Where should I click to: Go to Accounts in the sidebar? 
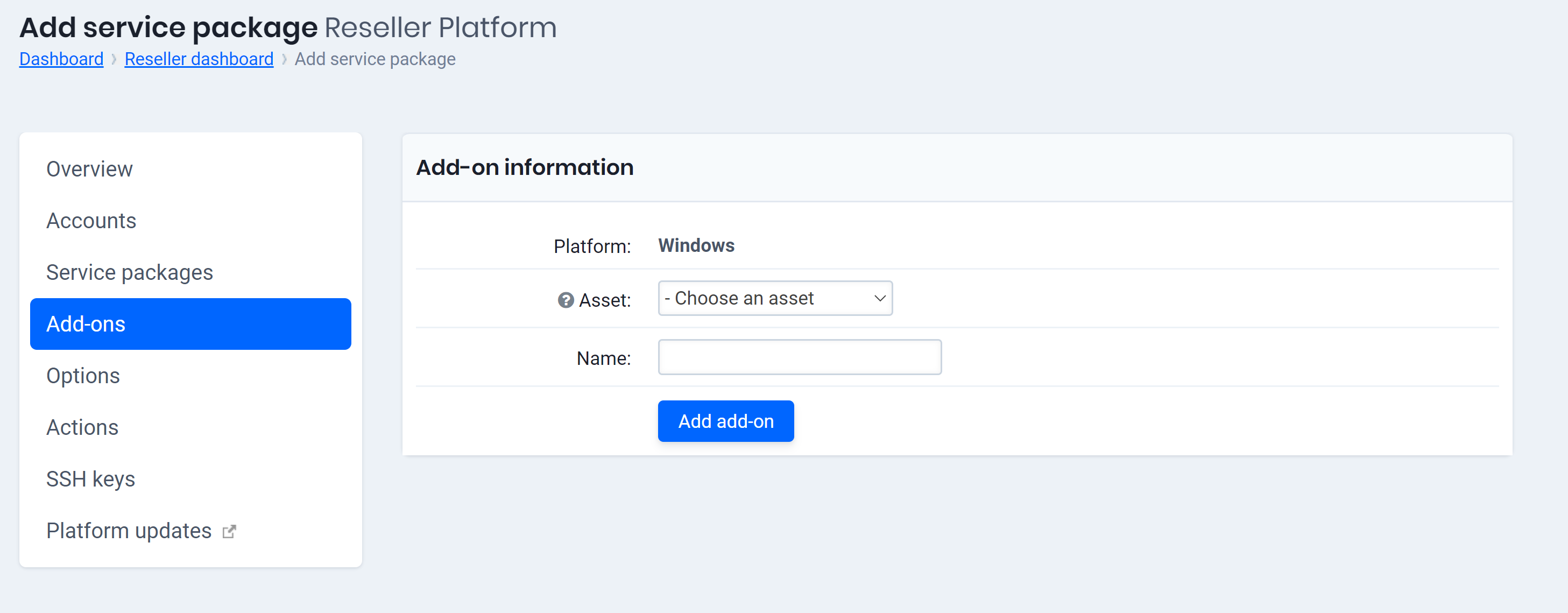point(190,221)
